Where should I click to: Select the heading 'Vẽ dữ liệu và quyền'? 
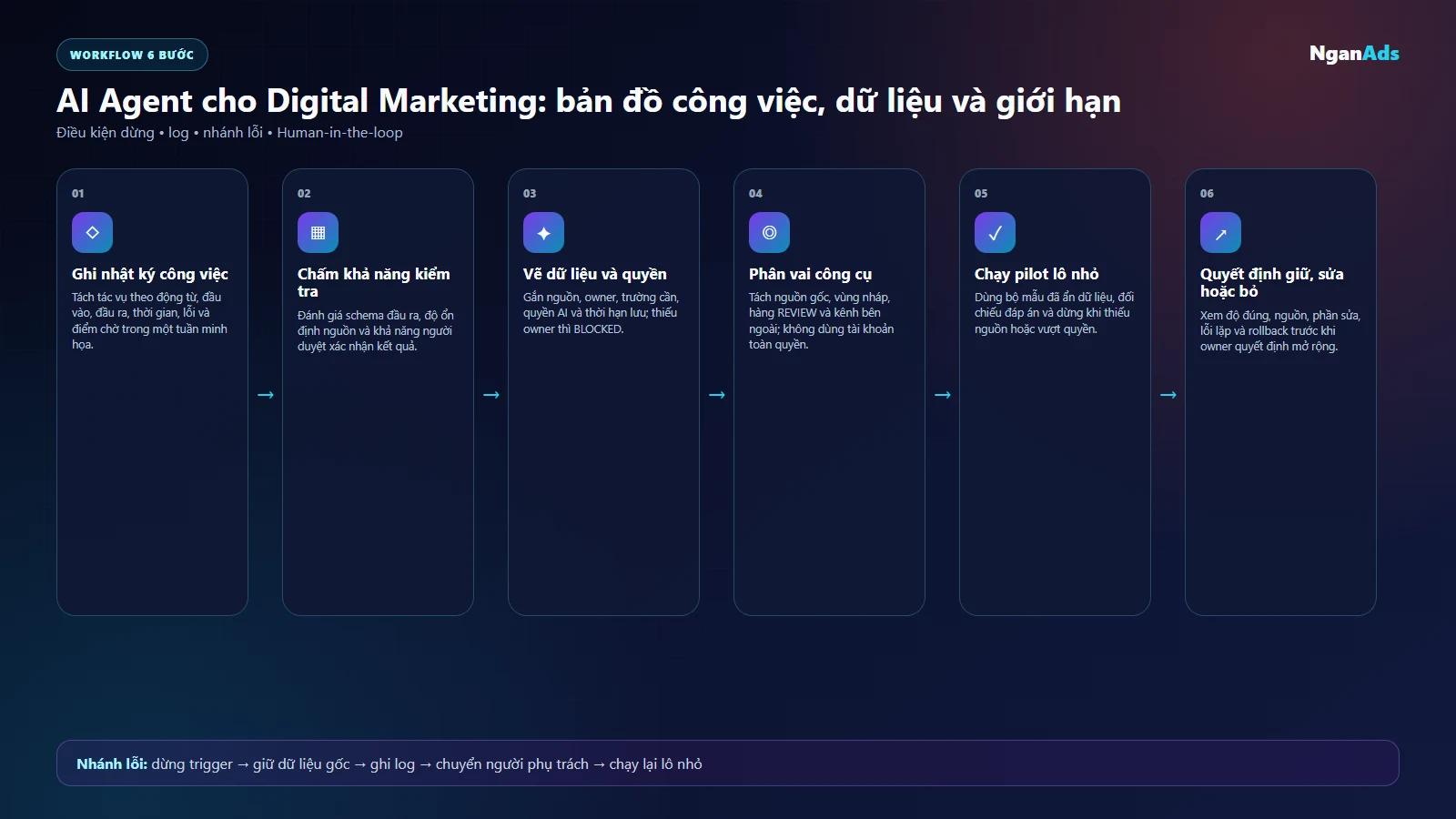(595, 274)
